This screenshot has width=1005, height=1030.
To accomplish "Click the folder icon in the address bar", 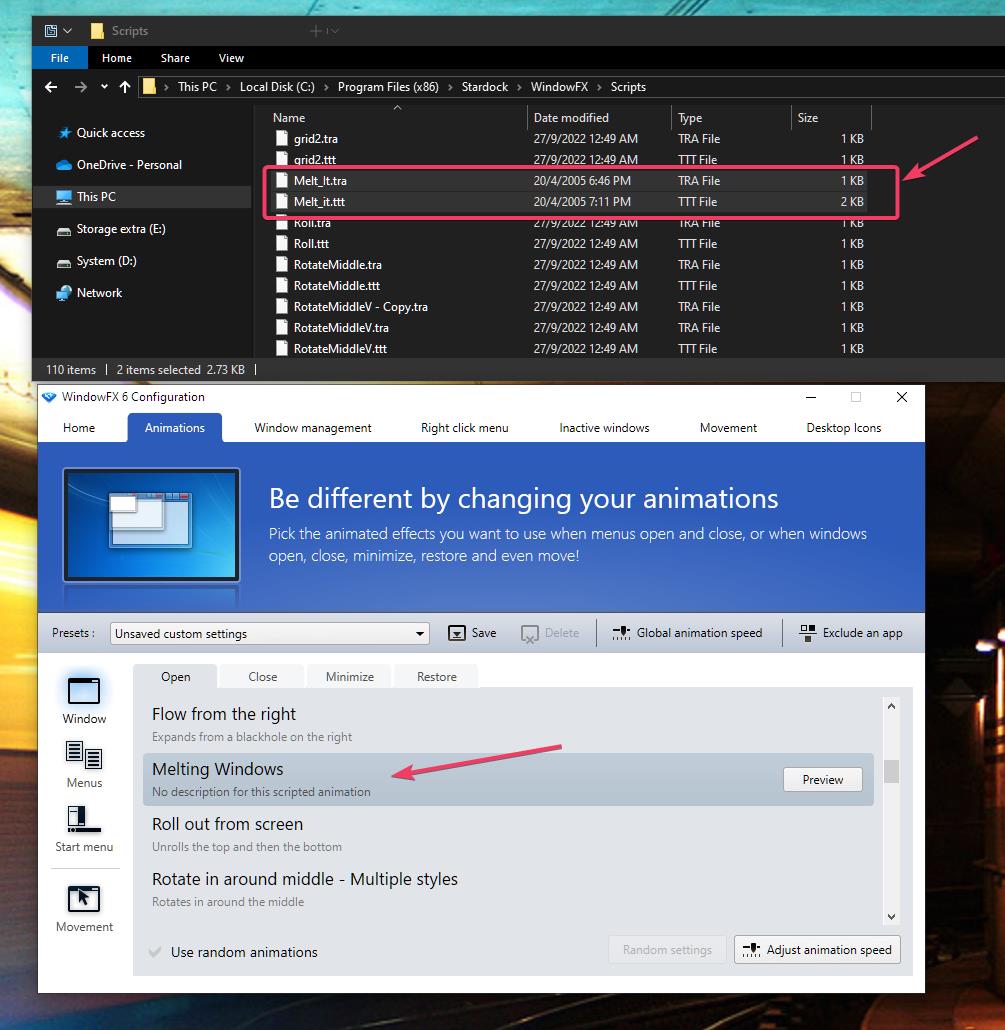I will pyautogui.click(x=150, y=86).
